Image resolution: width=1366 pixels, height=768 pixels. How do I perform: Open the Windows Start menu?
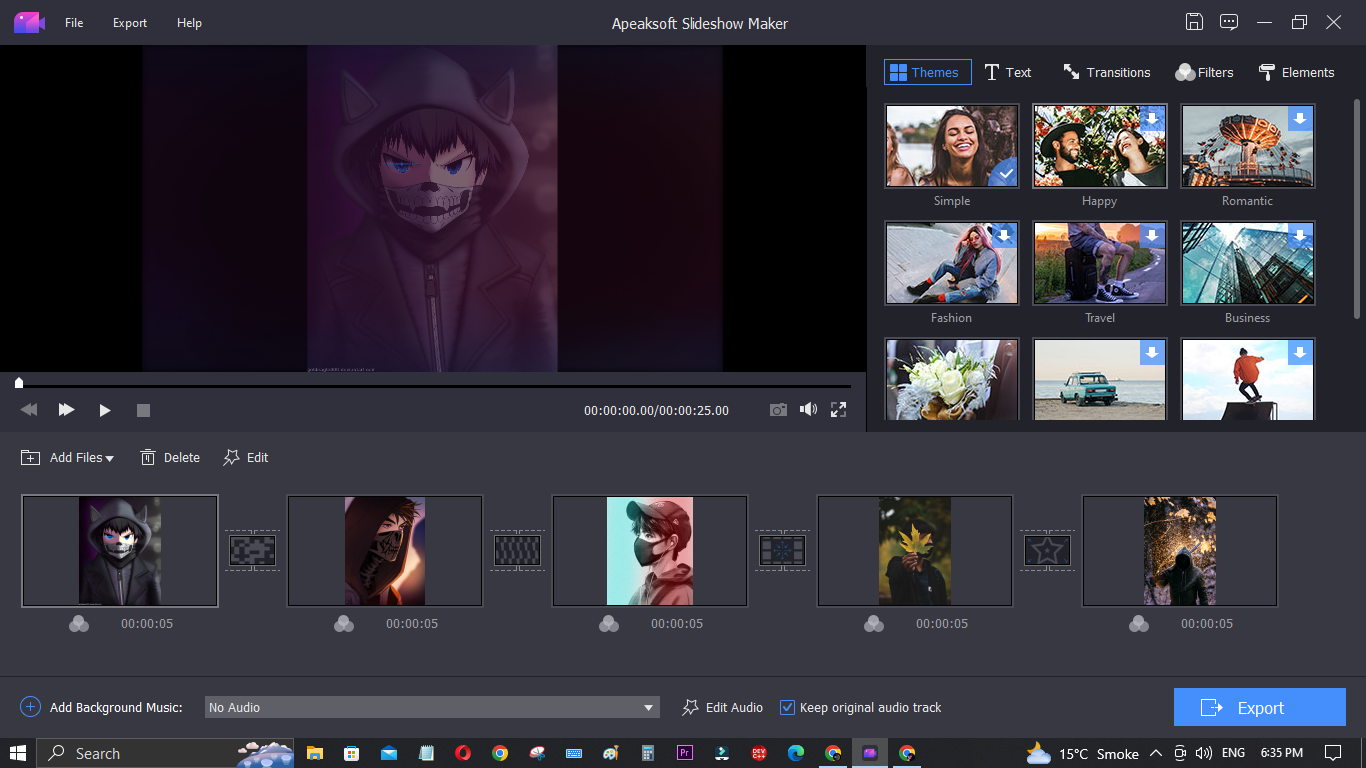coord(18,753)
